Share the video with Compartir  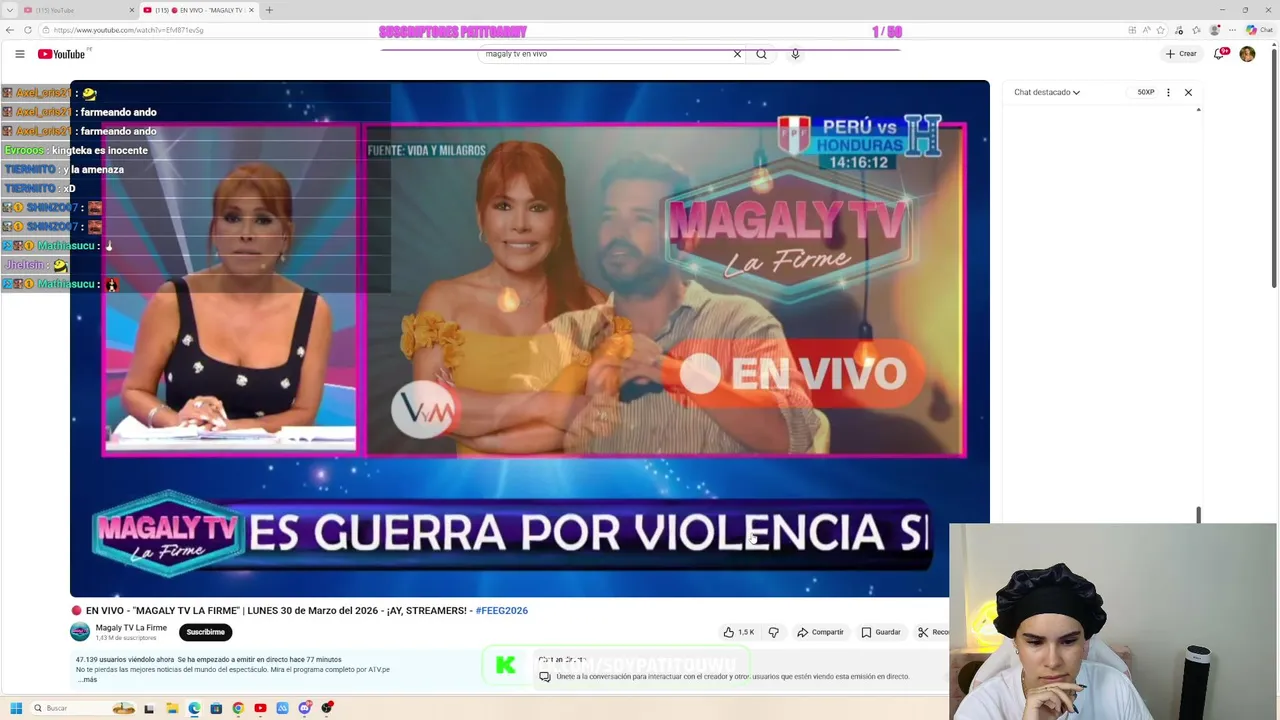click(x=820, y=632)
